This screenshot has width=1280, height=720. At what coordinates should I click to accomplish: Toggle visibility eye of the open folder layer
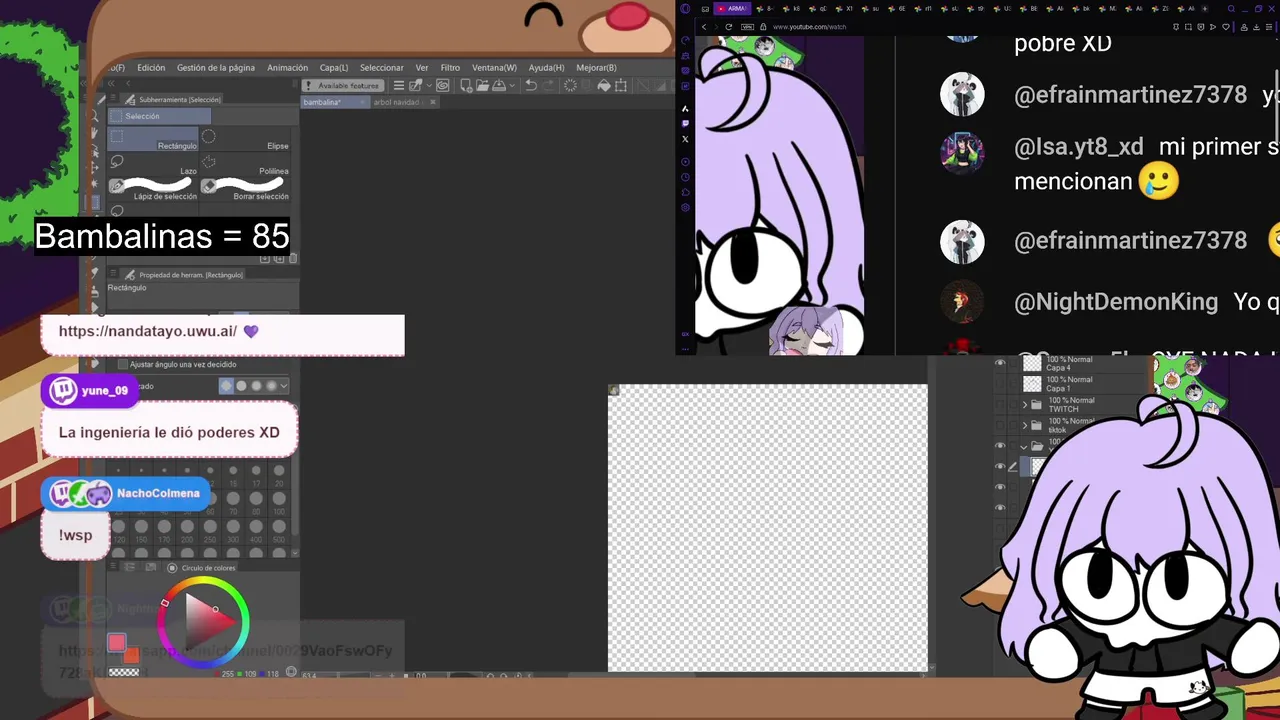click(x=1000, y=445)
